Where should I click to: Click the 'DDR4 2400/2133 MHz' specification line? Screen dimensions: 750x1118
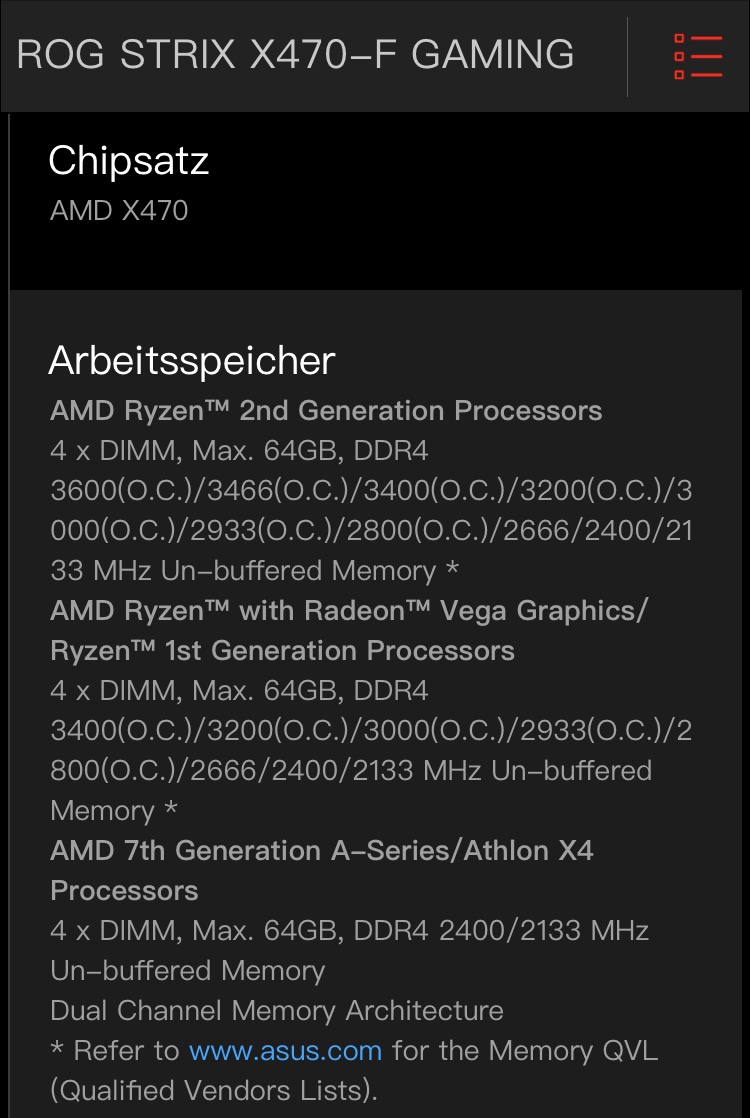(x=349, y=931)
